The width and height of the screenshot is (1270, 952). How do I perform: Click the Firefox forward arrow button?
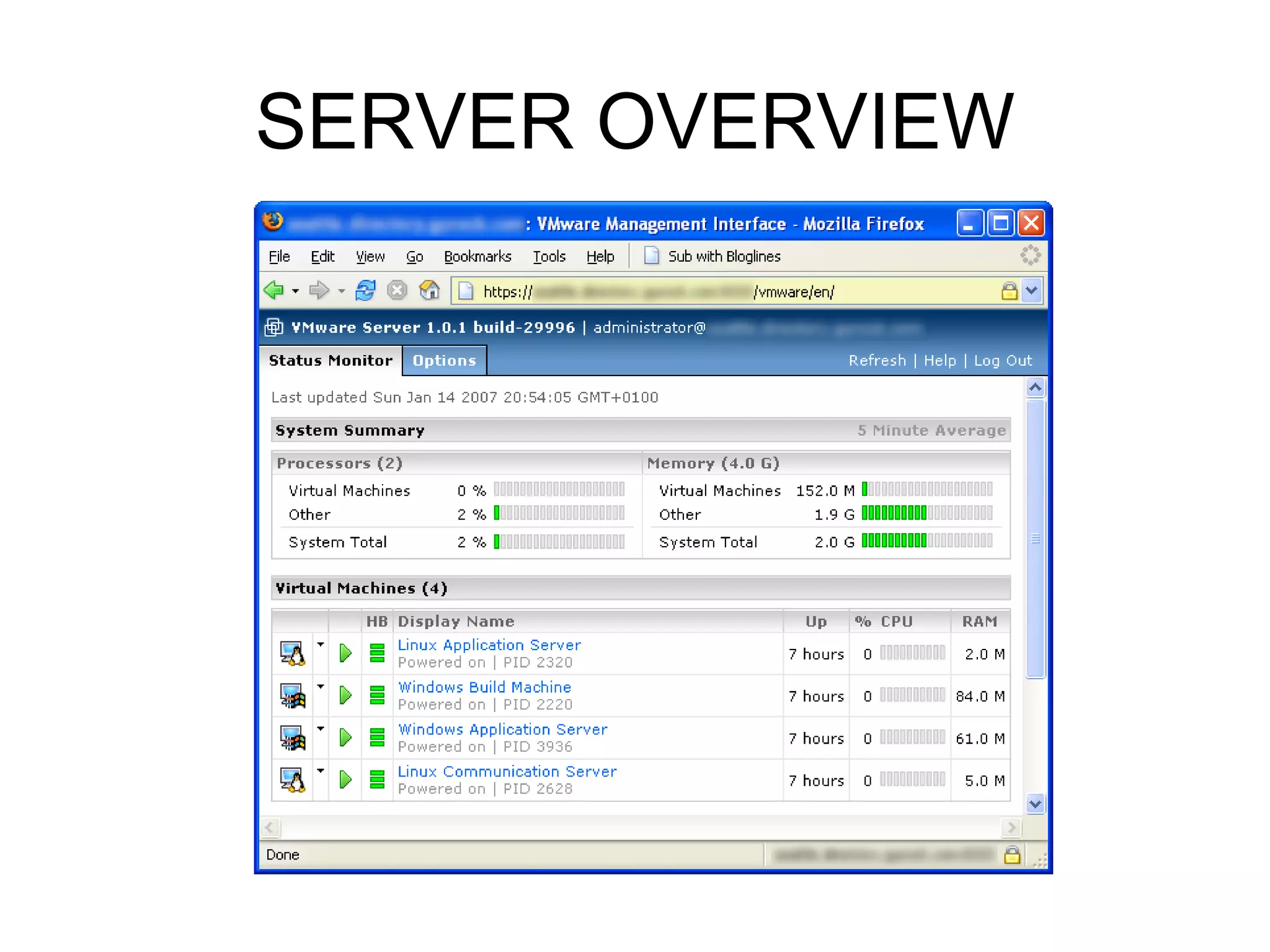click(x=319, y=290)
